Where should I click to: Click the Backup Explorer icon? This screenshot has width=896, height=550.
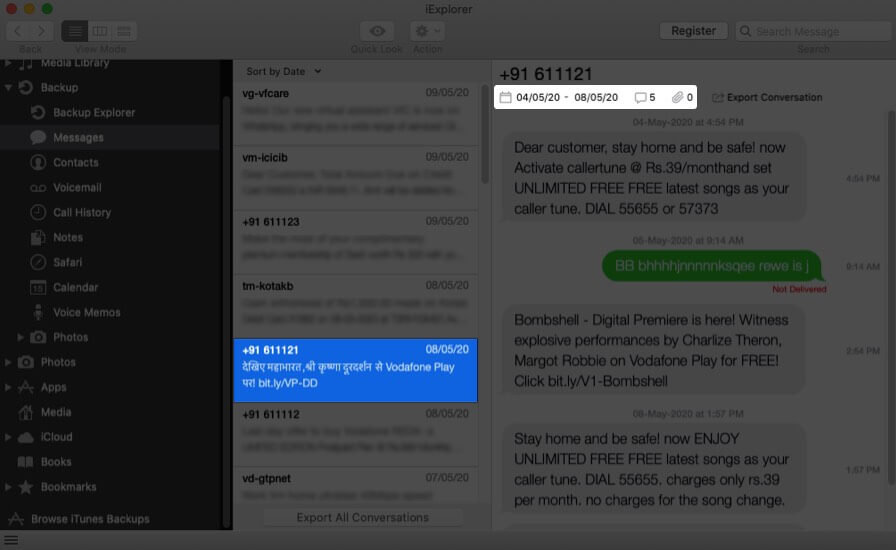pos(38,113)
